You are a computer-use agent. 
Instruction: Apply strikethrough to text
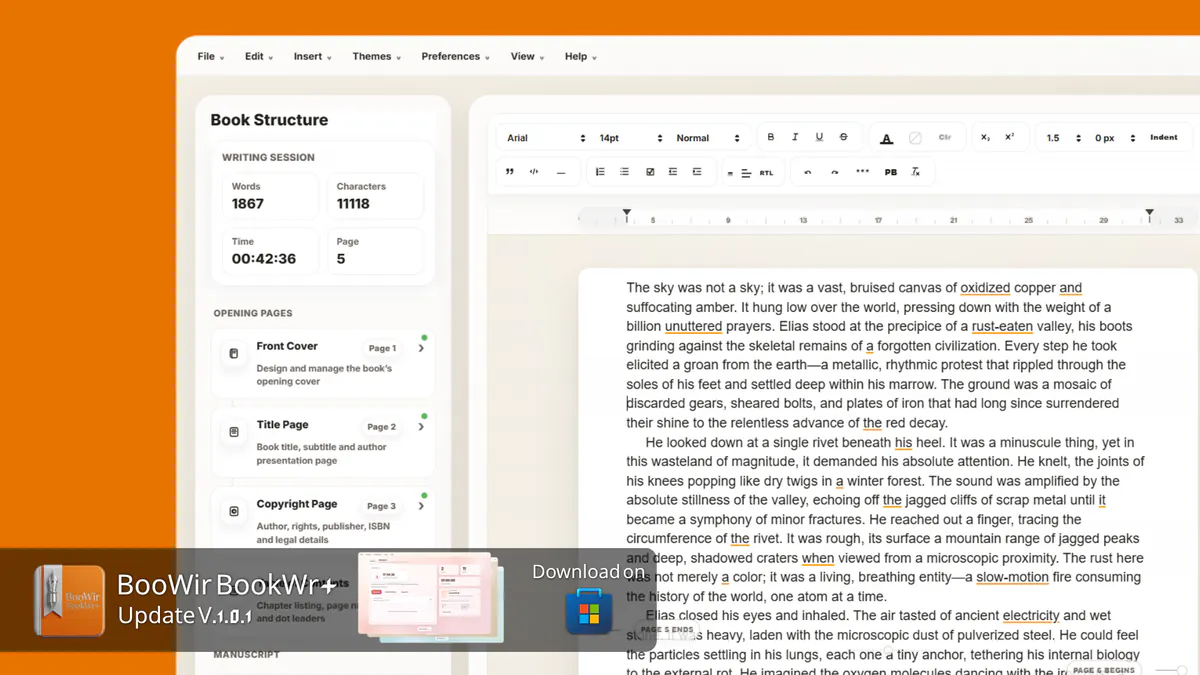[x=843, y=137]
